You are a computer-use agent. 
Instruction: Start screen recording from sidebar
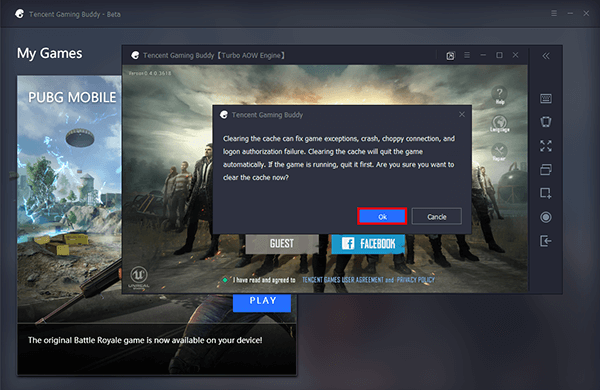546,217
